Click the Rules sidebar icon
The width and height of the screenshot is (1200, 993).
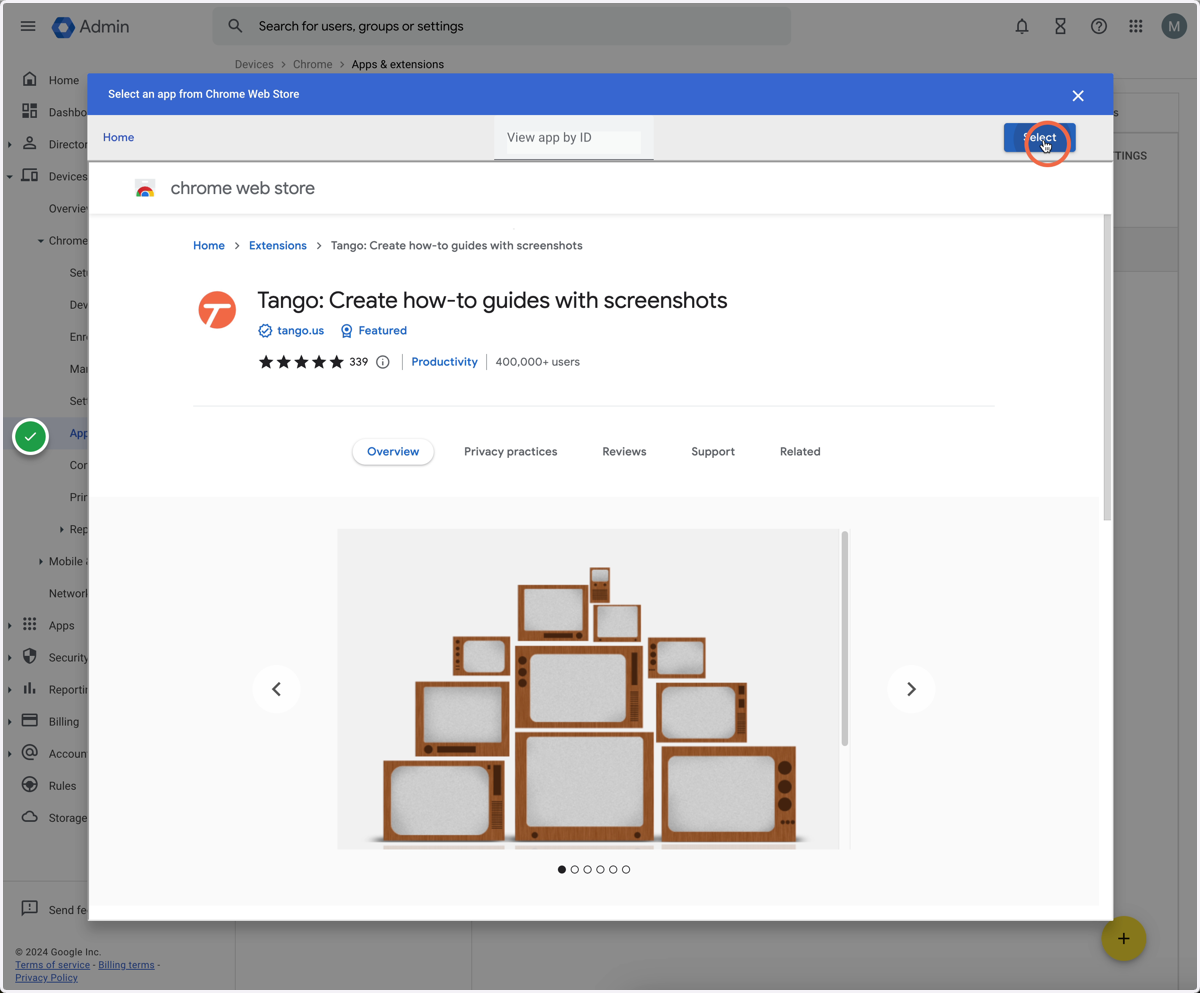point(30,784)
